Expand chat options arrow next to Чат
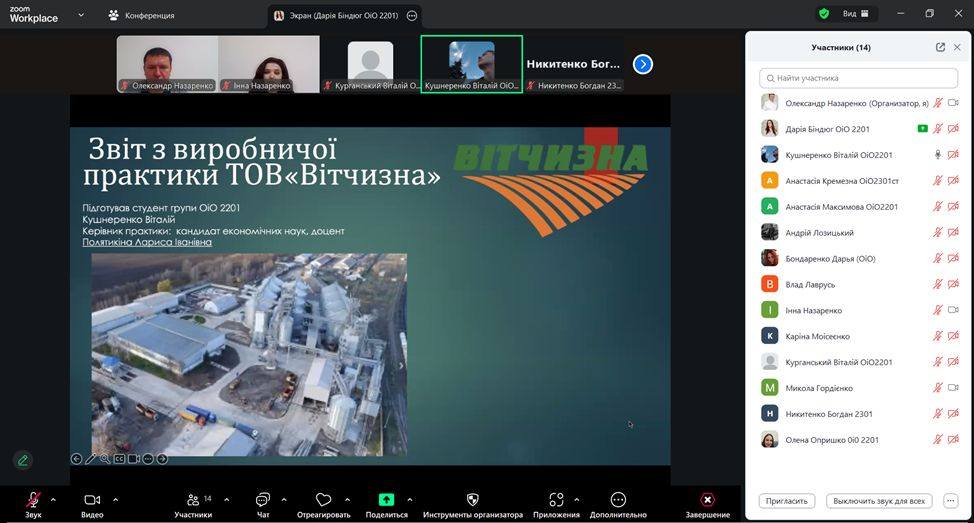 284,499
